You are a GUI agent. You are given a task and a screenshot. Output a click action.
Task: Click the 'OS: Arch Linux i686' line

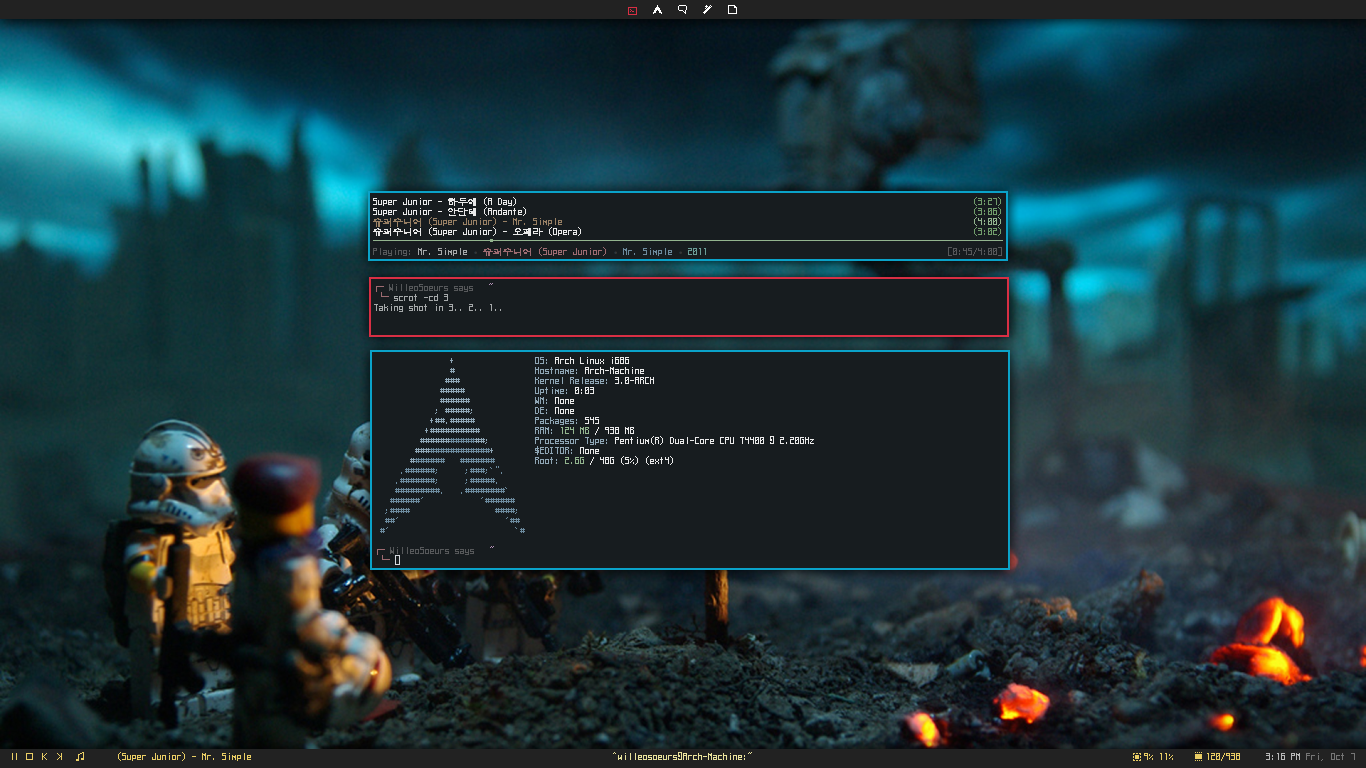(x=582, y=361)
